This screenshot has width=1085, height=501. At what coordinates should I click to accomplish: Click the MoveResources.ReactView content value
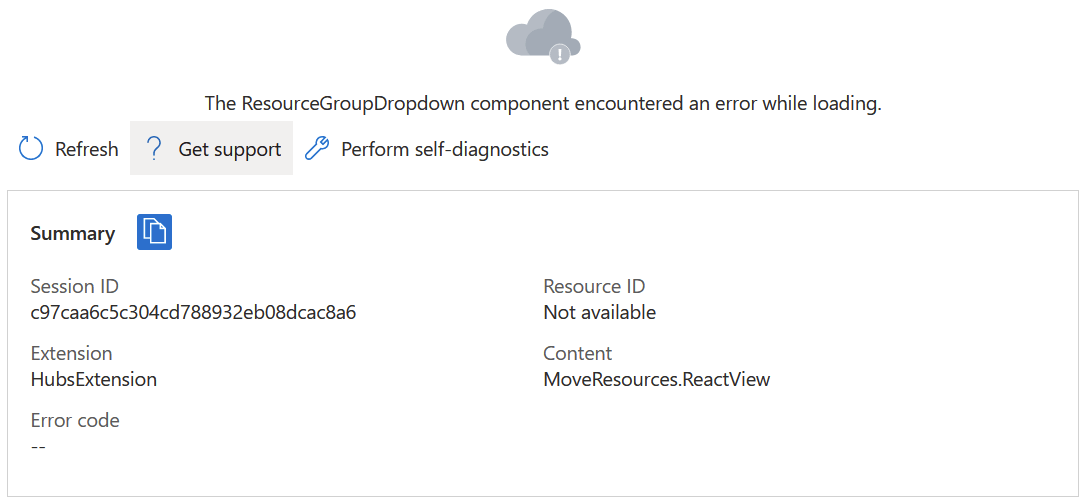tap(657, 379)
